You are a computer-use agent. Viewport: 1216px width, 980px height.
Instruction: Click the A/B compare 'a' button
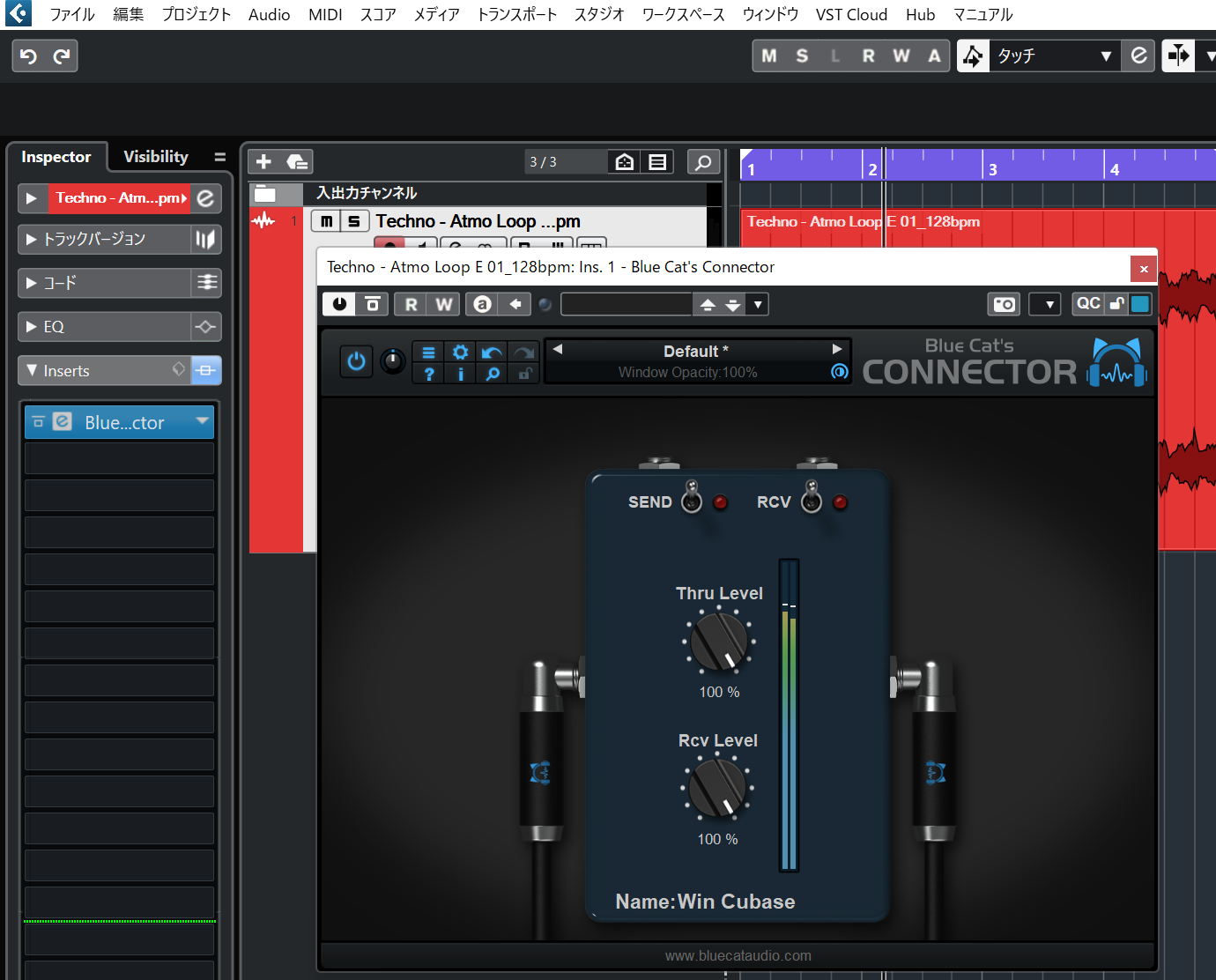pyautogui.click(x=481, y=304)
